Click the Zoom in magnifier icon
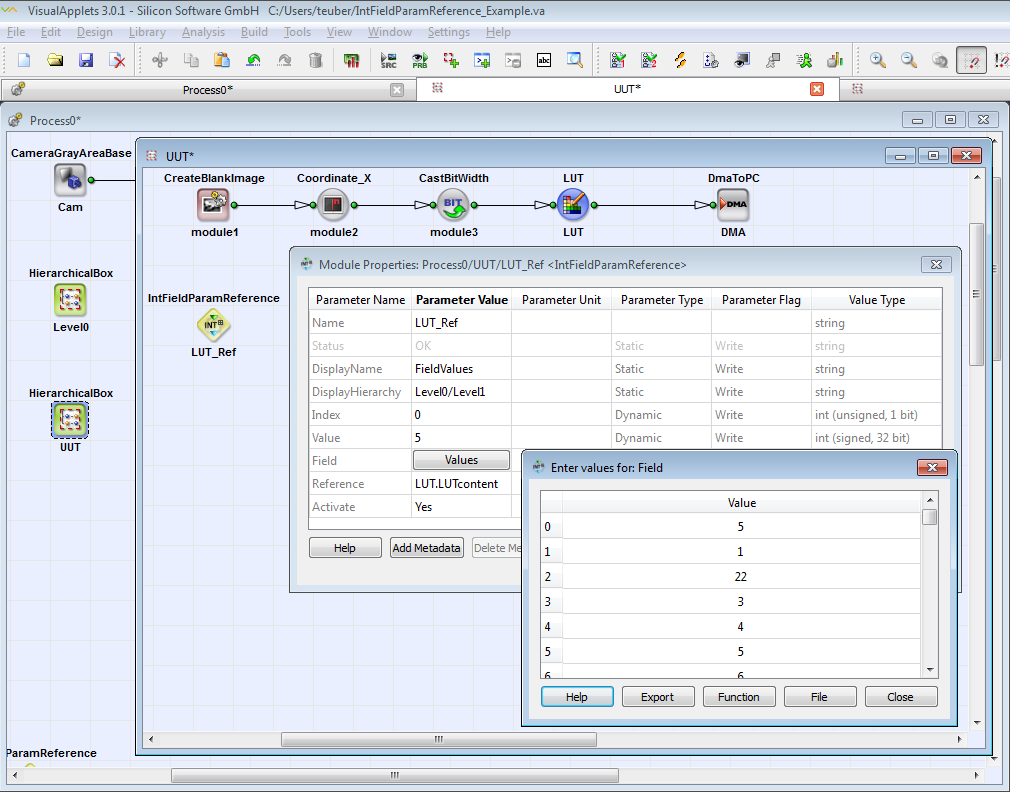Viewport: 1010px width, 792px height. [x=878, y=60]
